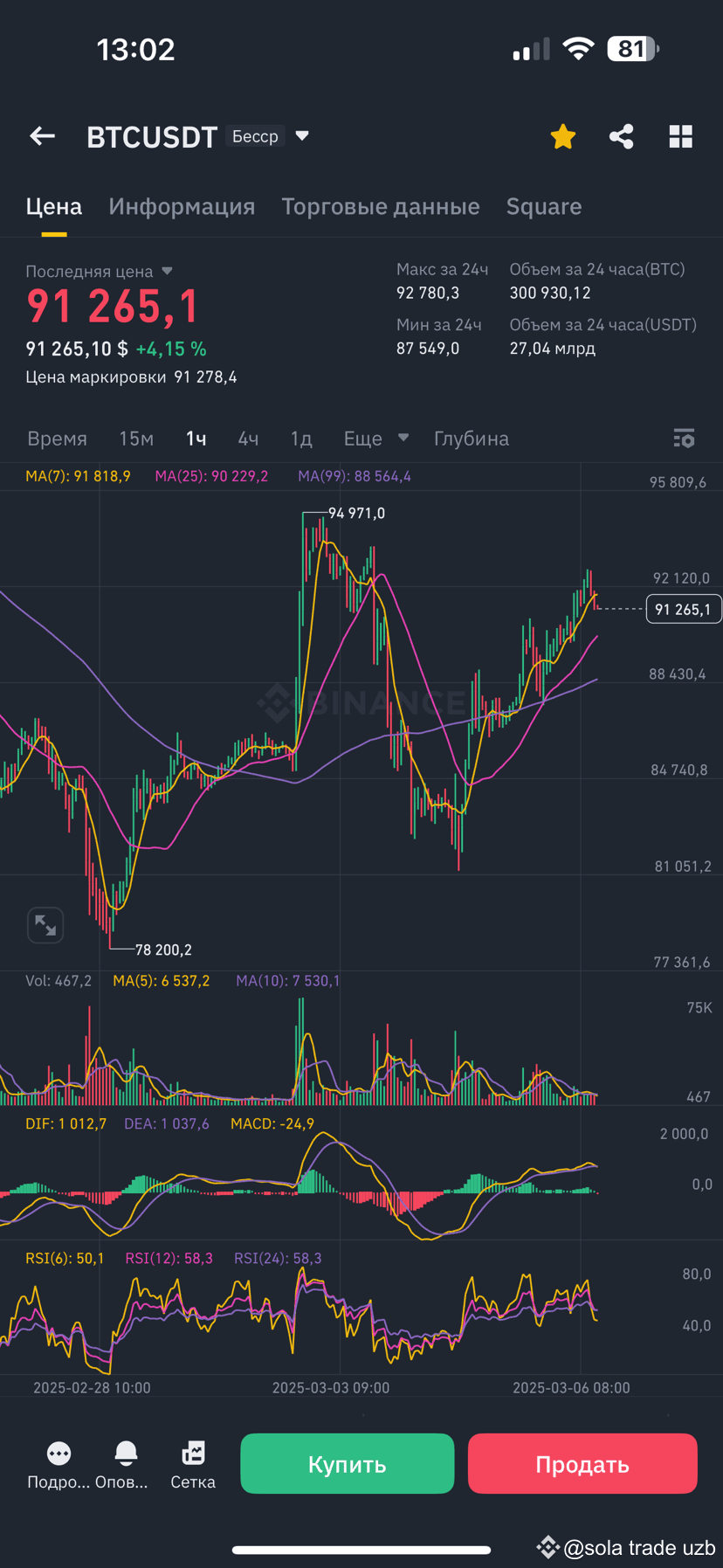
Task: Switch to the Square tab
Action: coord(543,206)
